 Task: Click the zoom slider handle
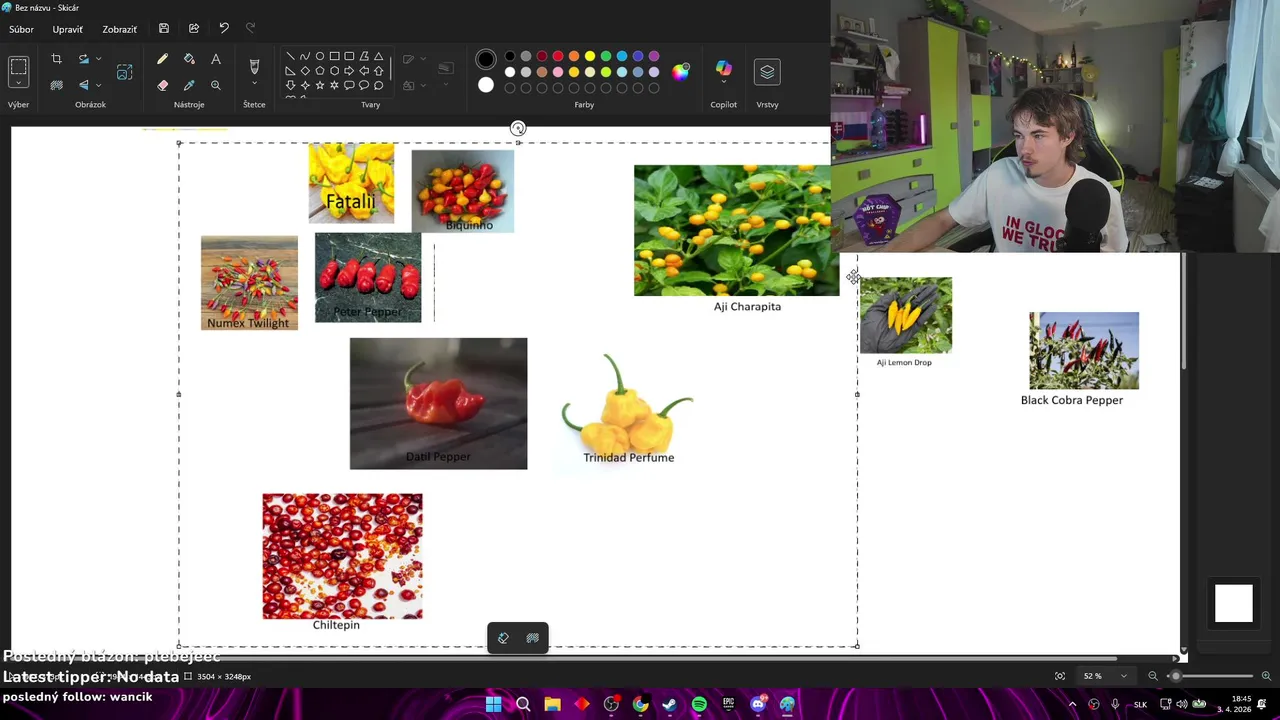click(x=1176, y=676)
